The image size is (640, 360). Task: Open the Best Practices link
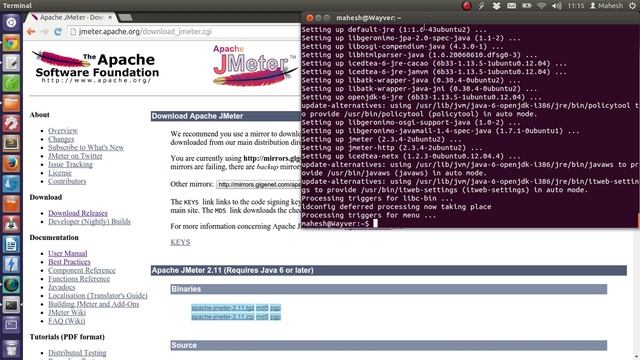pyautogui.click(x=69, y=262)
